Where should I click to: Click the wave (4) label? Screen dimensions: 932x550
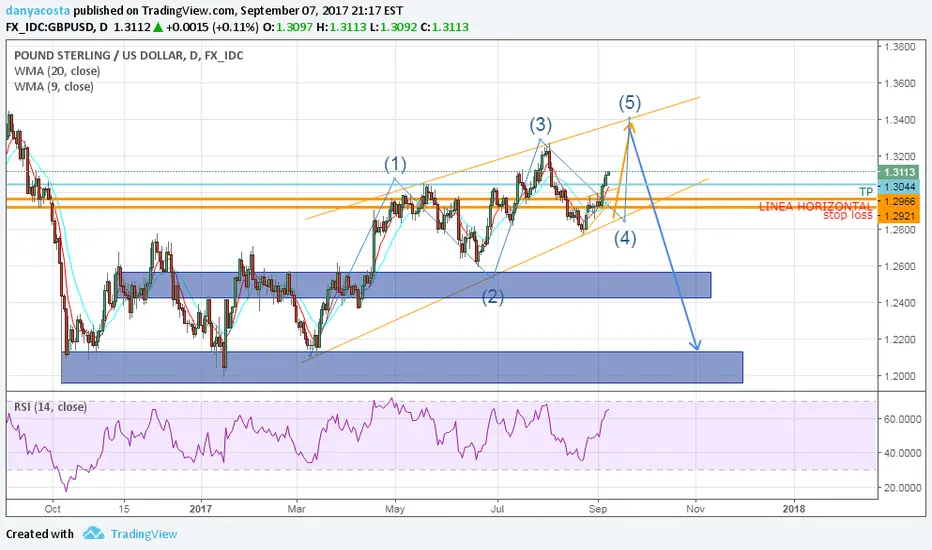pos(625,238)
